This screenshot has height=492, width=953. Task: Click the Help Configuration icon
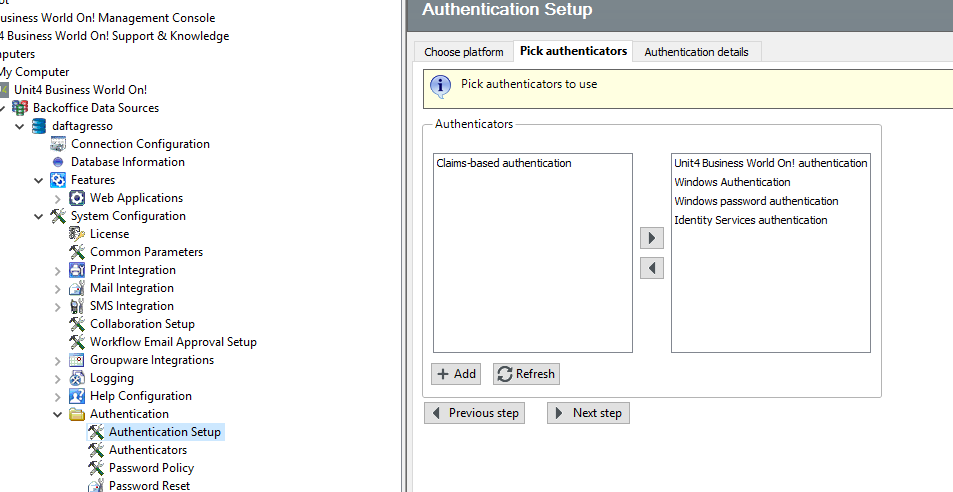coord(77,396)
